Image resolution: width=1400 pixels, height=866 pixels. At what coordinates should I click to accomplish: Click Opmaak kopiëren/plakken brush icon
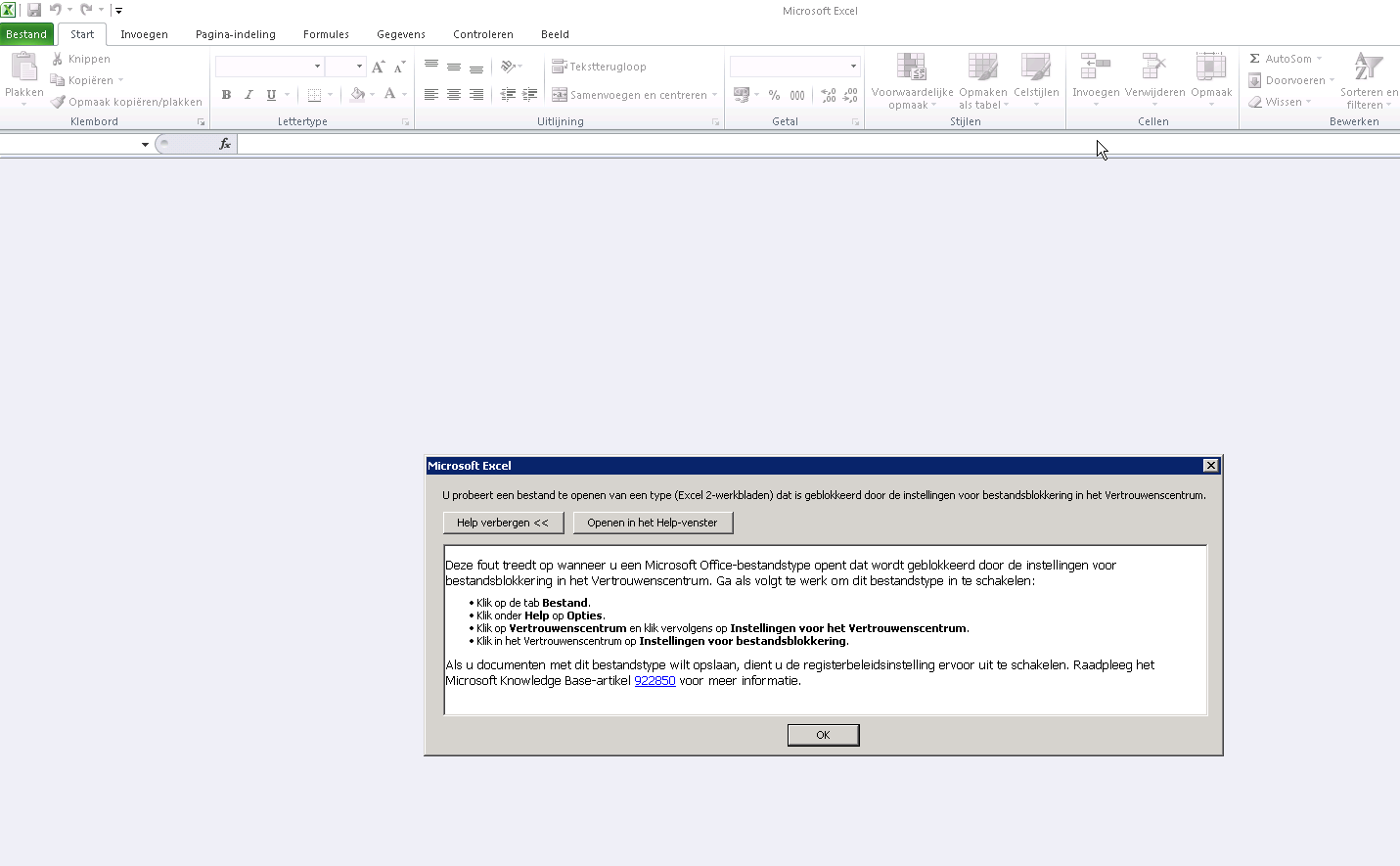tap(58, 102)
